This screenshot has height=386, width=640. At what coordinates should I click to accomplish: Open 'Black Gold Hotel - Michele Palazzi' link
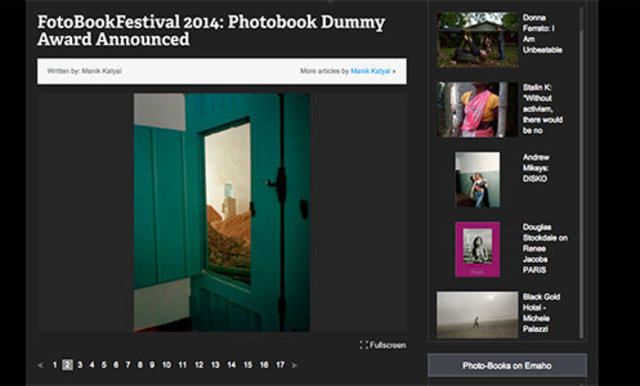pyautogui.click(x=541, y=313)
